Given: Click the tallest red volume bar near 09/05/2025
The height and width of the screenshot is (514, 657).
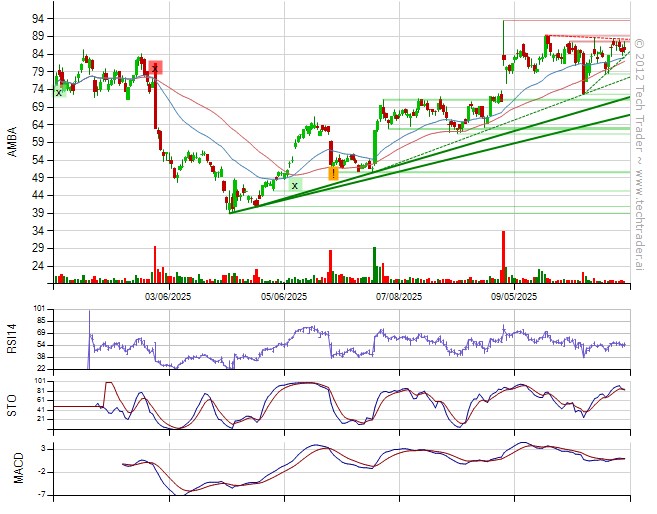Looking at the screenshot, I should (503, 256).
